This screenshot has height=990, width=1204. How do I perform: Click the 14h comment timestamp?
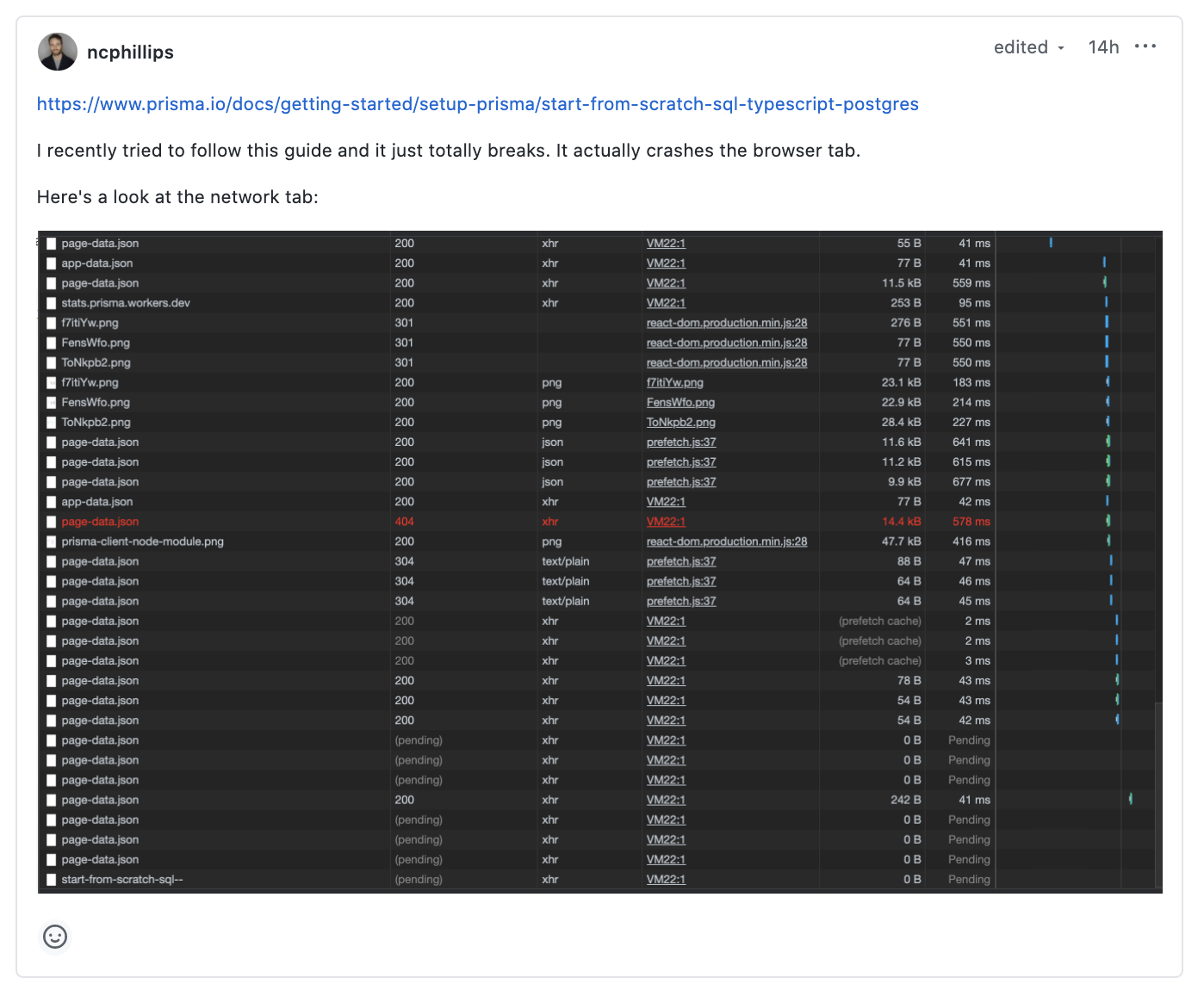[1103, 47]
